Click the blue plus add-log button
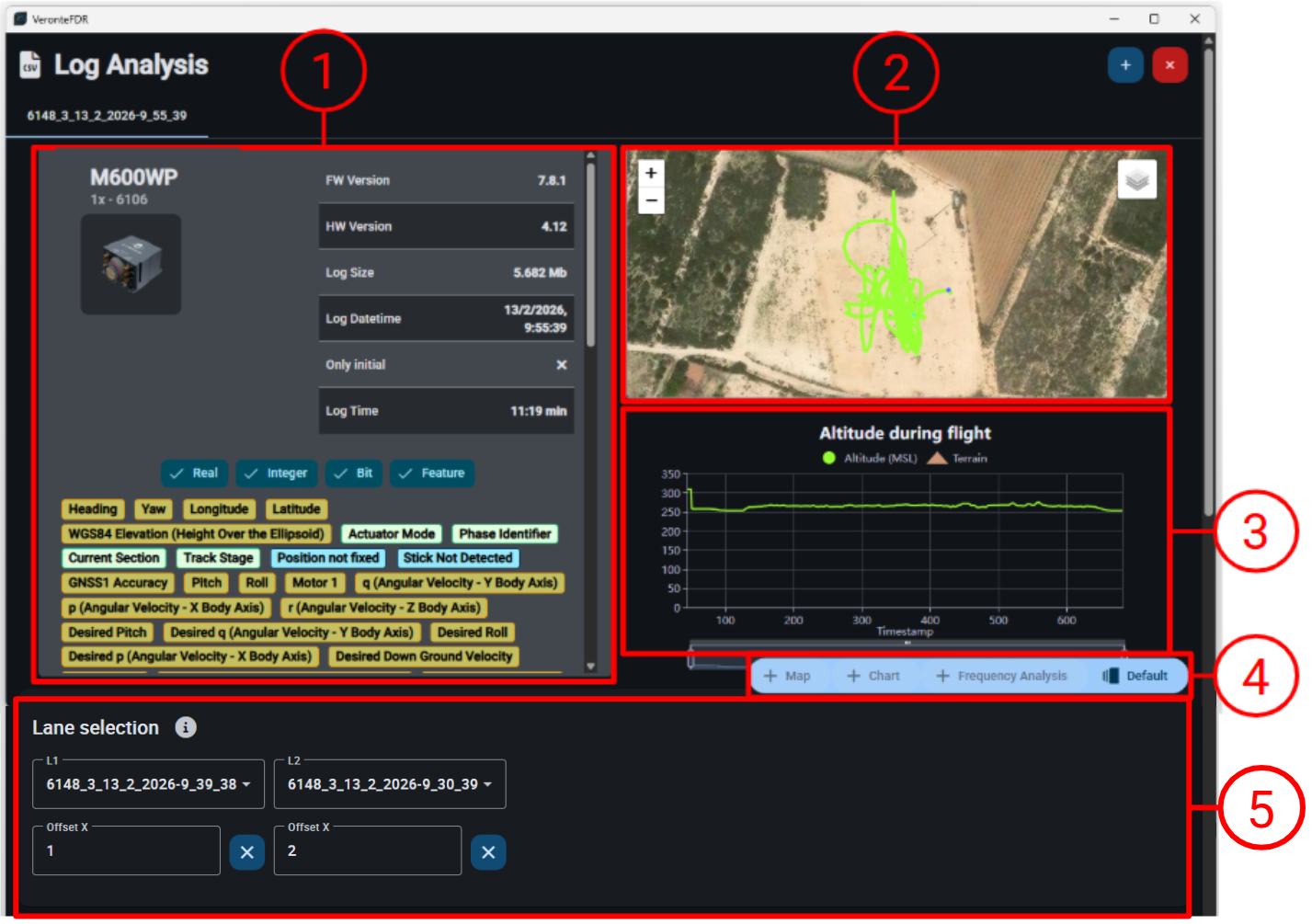This screenshot has width=1312, height=924. (x=1124, y=65)
